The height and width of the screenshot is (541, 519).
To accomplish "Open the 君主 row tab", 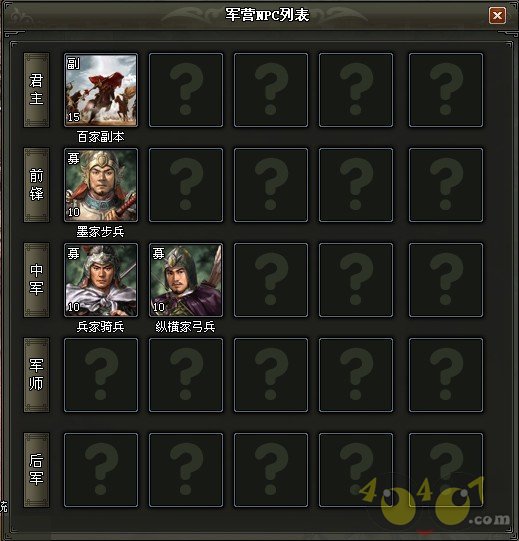I will tap(36, 90).
